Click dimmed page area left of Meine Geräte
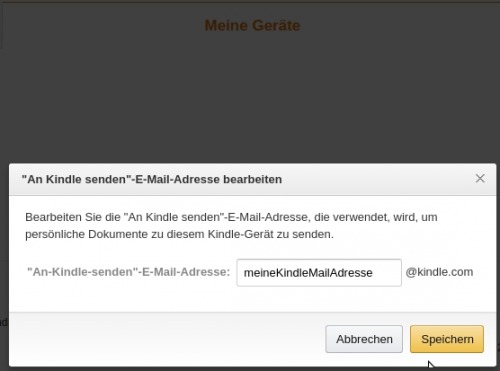 (x=100, y=25)
